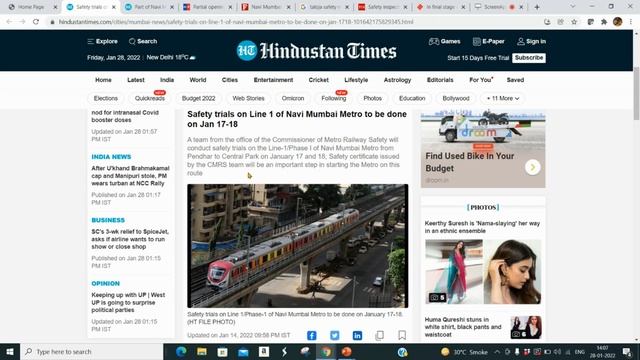Screen dimensions: 640x360
Task: Open the Huma Qureshi photo story
Action: tap(463, 327)
